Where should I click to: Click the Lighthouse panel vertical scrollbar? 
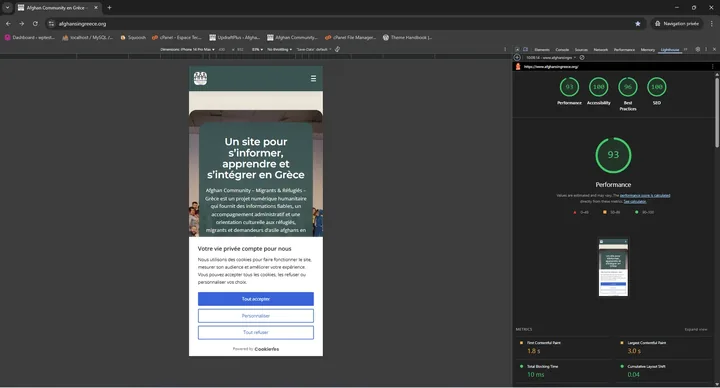[717, 112]
